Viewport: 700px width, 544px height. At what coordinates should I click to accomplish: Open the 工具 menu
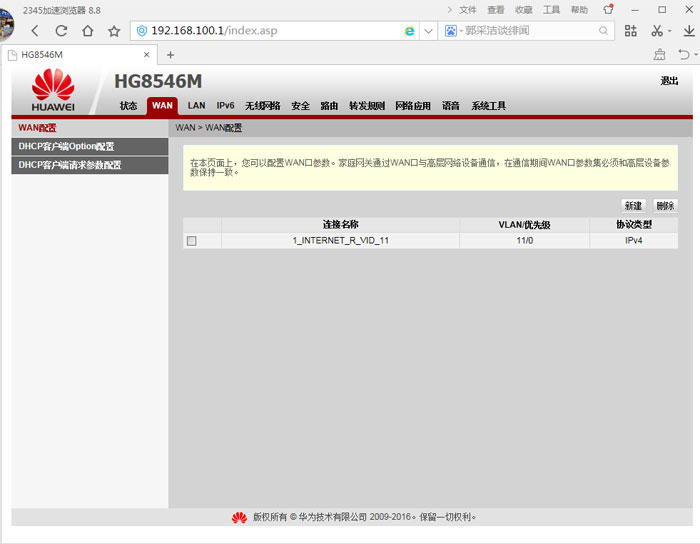click(x=551, y=9)
